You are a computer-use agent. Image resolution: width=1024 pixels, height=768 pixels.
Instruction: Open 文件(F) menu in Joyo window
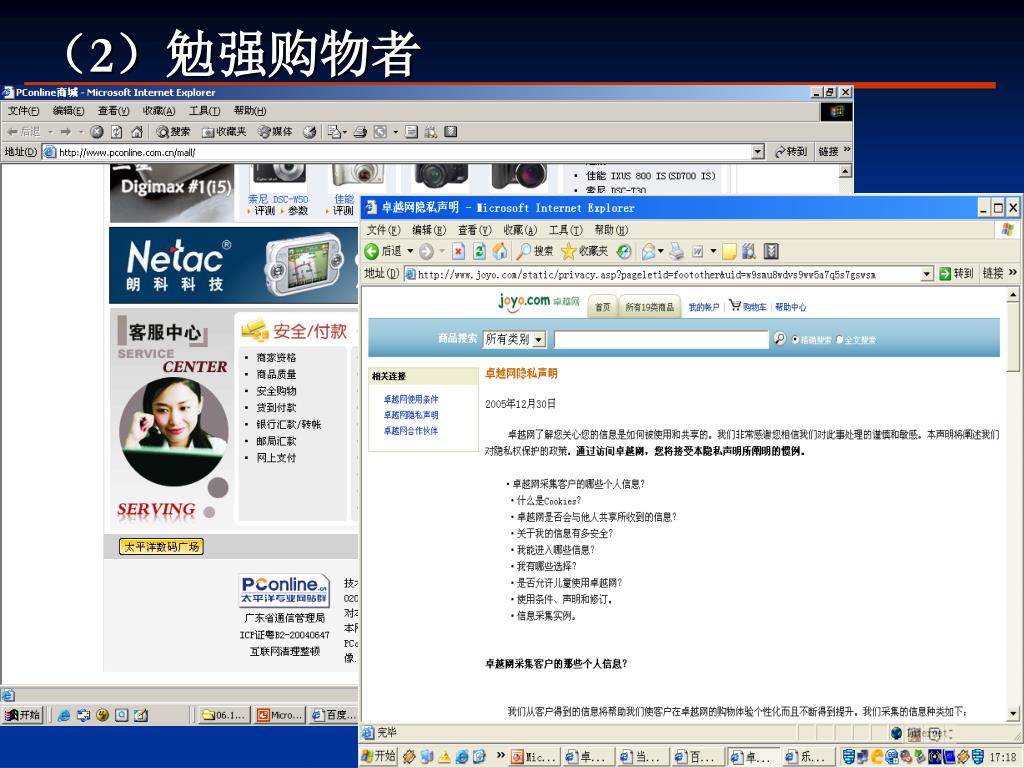click(383, 230)
